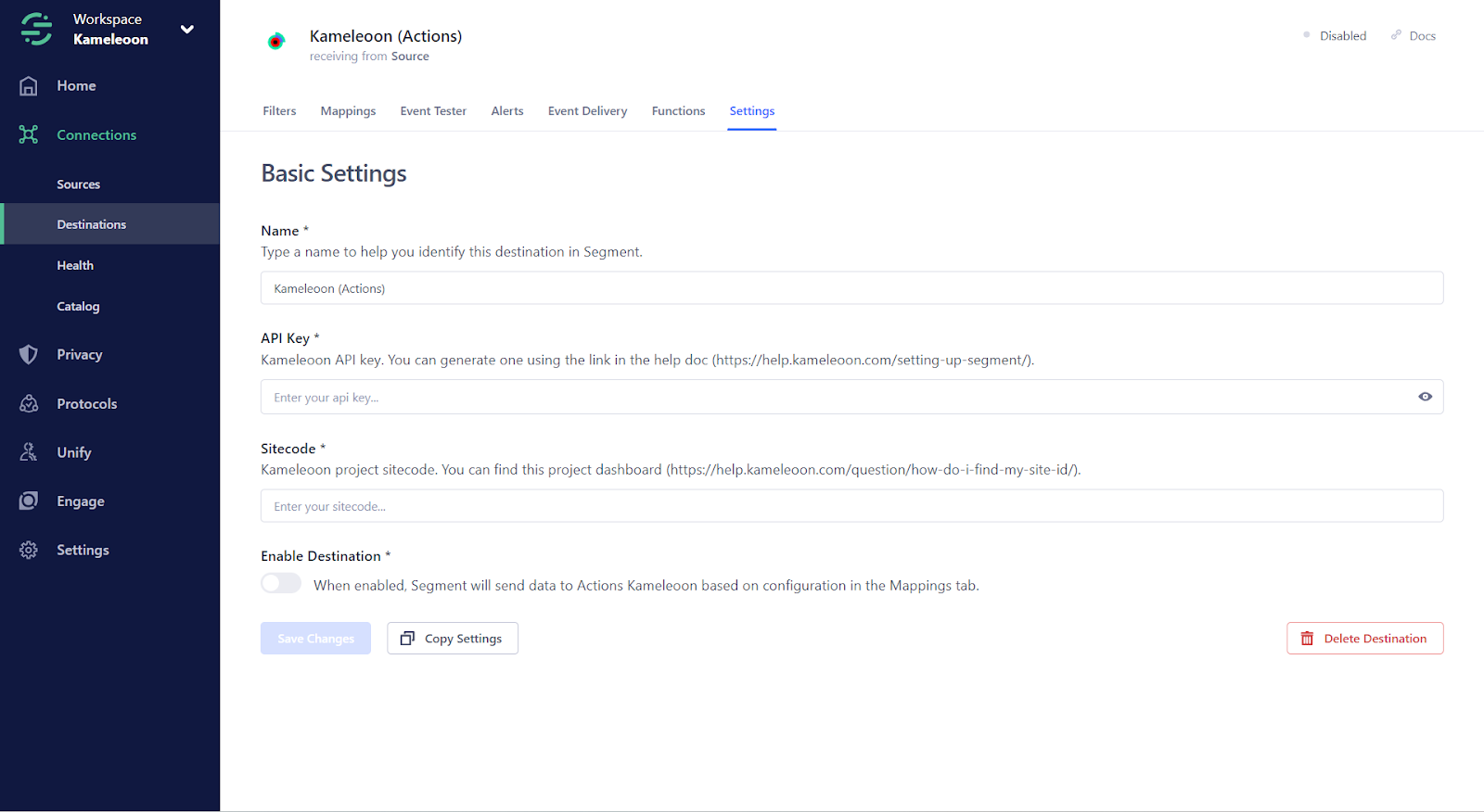1484x812 pixels.
Task: Expand the Workspace Kameleoon dropdown chevron
Action: coord(187,30)
